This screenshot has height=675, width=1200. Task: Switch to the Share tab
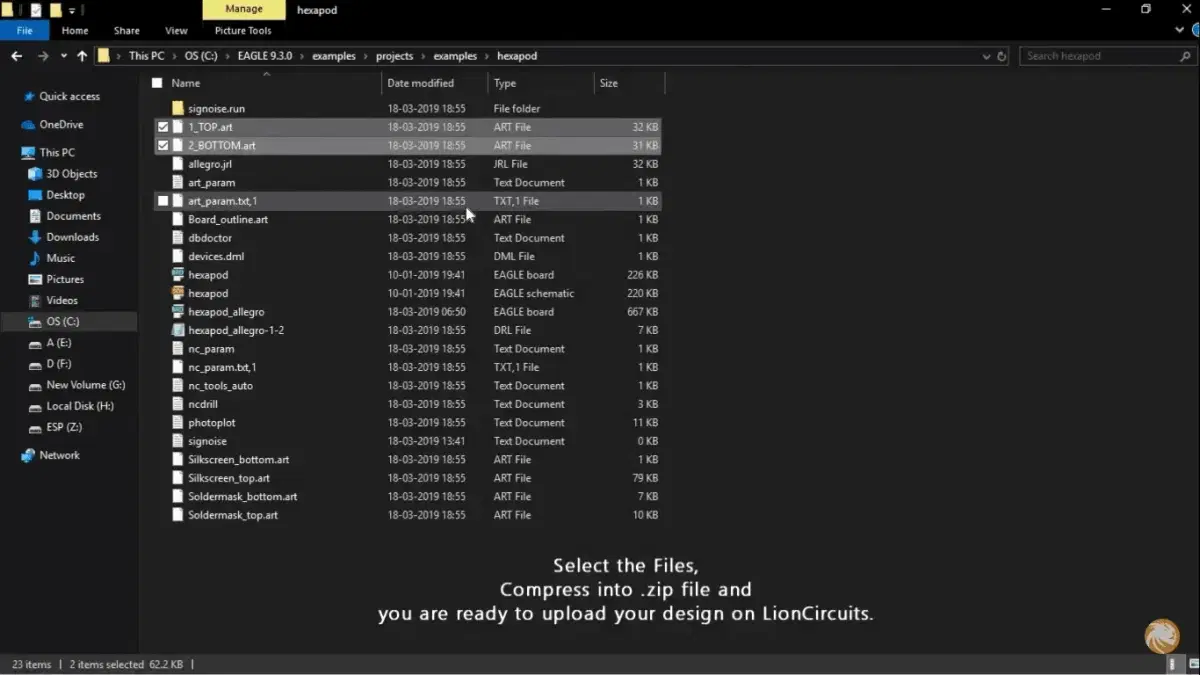tap(127, 31)
